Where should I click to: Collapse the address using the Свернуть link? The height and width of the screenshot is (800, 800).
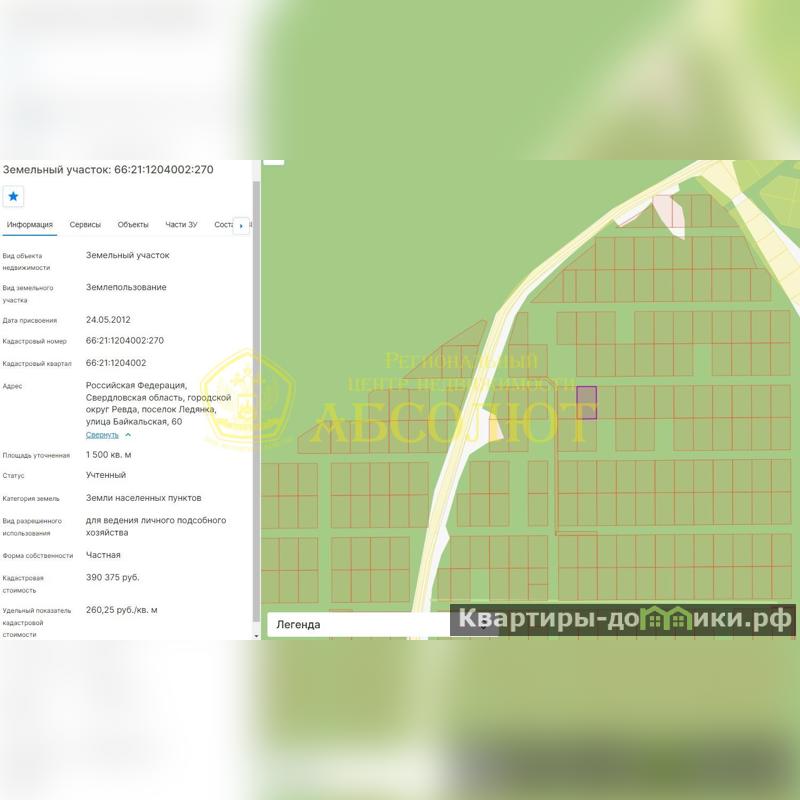click(x=102, y=435)
